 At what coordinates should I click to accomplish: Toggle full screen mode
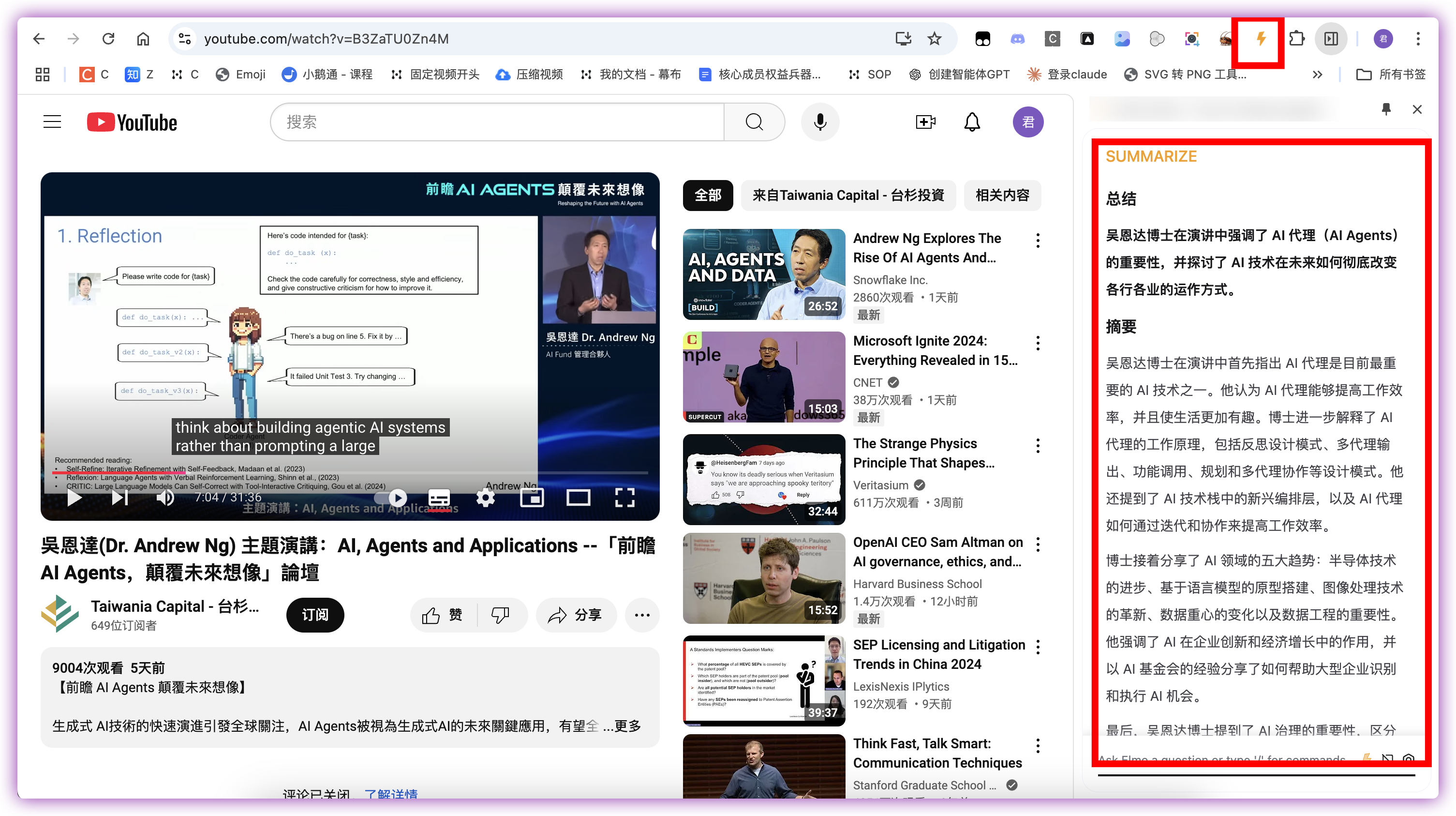(x=624, y=498)
